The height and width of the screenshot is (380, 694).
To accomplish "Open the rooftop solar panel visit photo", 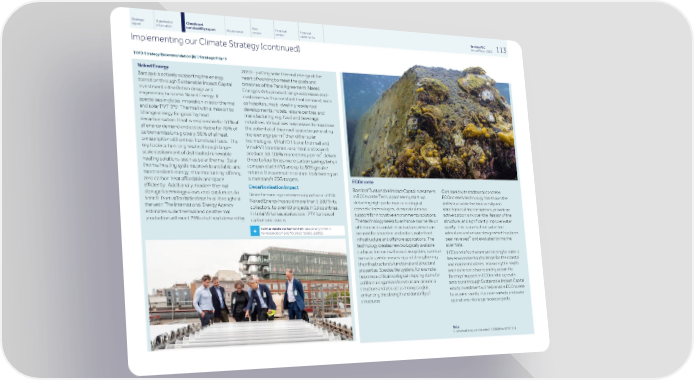I will (x=250, y=295).
